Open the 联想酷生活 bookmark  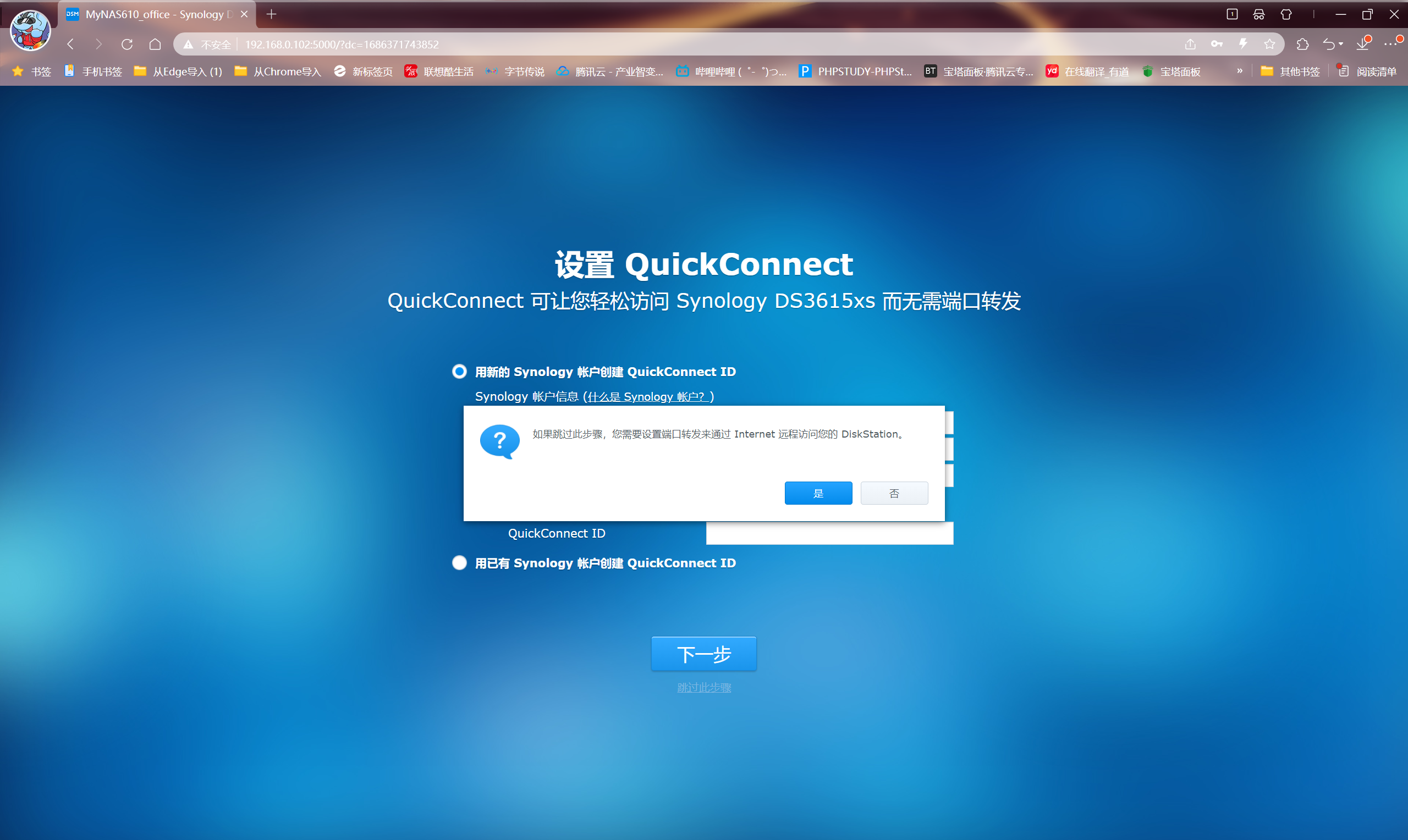pos(439,71)
